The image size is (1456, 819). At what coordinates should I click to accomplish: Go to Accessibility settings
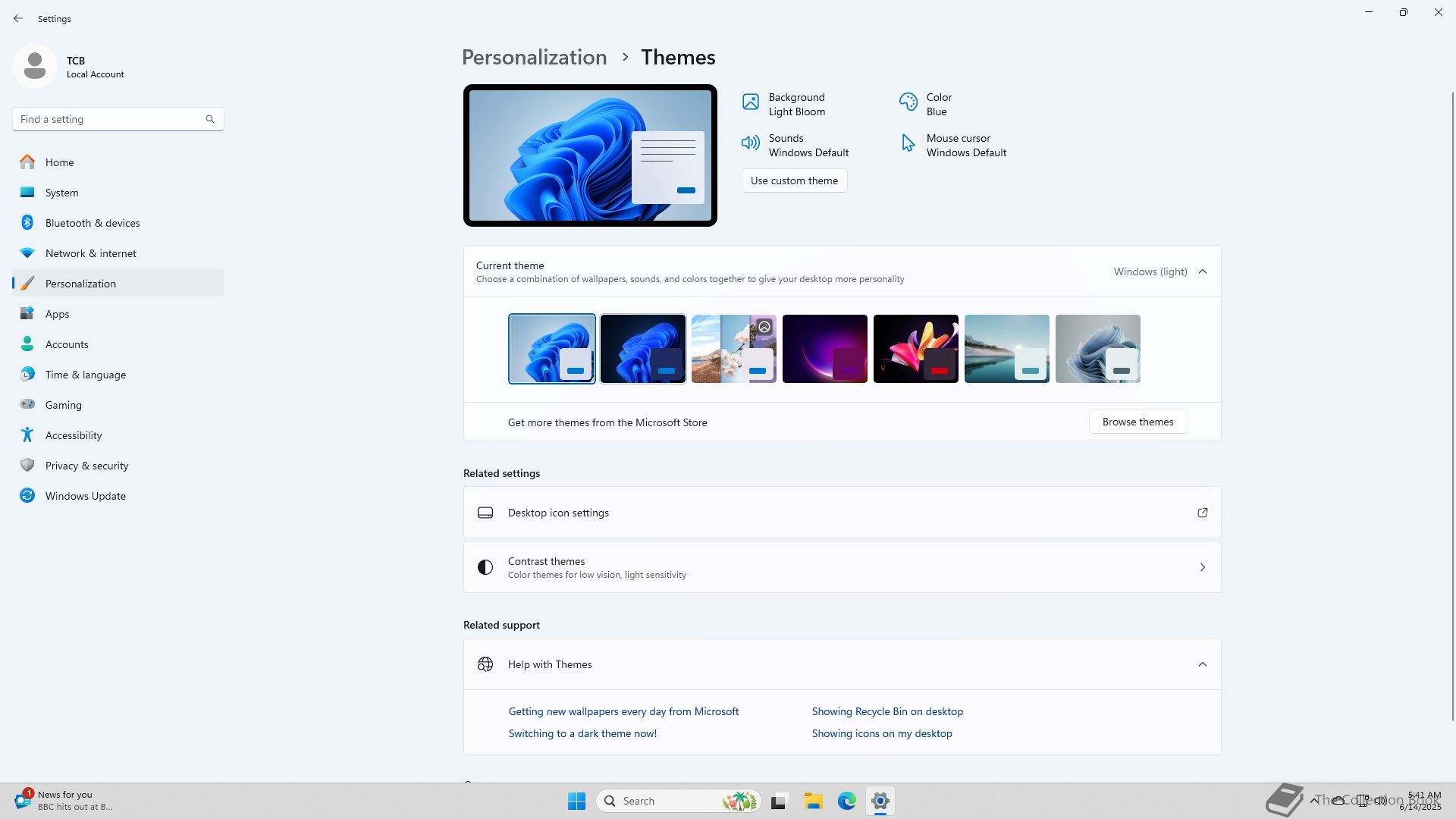pyautogui.click(x=74, y=435)
